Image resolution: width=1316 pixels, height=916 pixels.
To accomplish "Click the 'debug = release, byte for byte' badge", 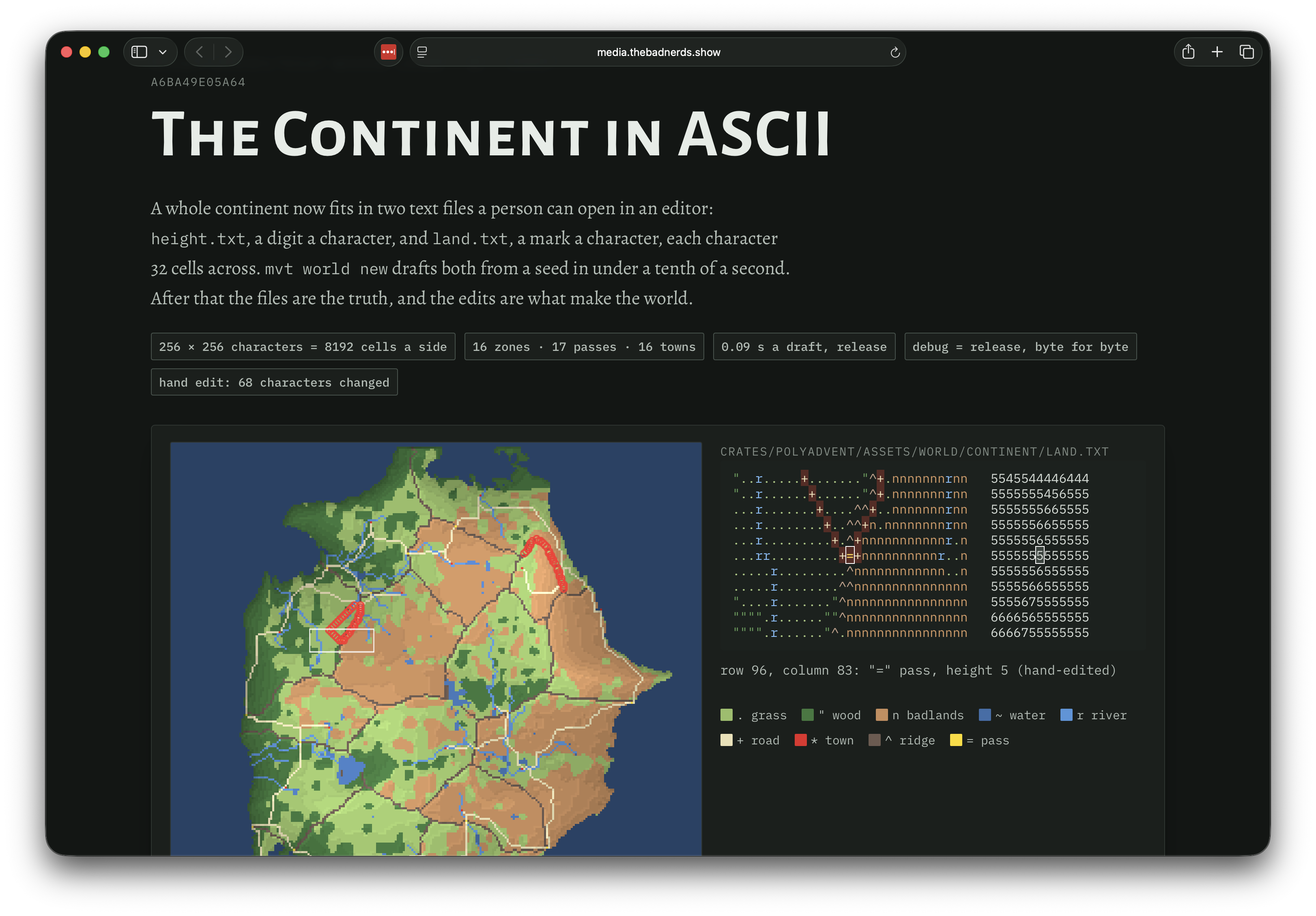I will (x=1020, y=347).
